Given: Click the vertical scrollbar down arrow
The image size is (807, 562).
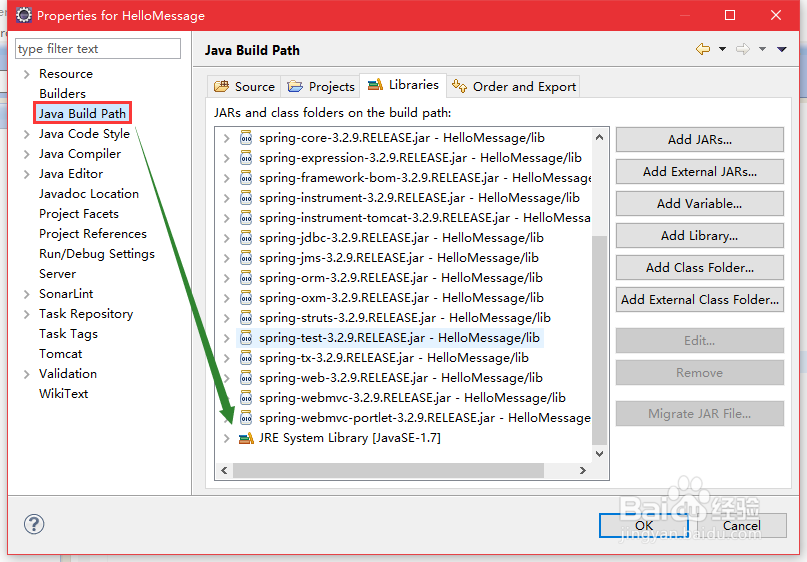Looking at the screenshot, I should click(x=599, y=453).
